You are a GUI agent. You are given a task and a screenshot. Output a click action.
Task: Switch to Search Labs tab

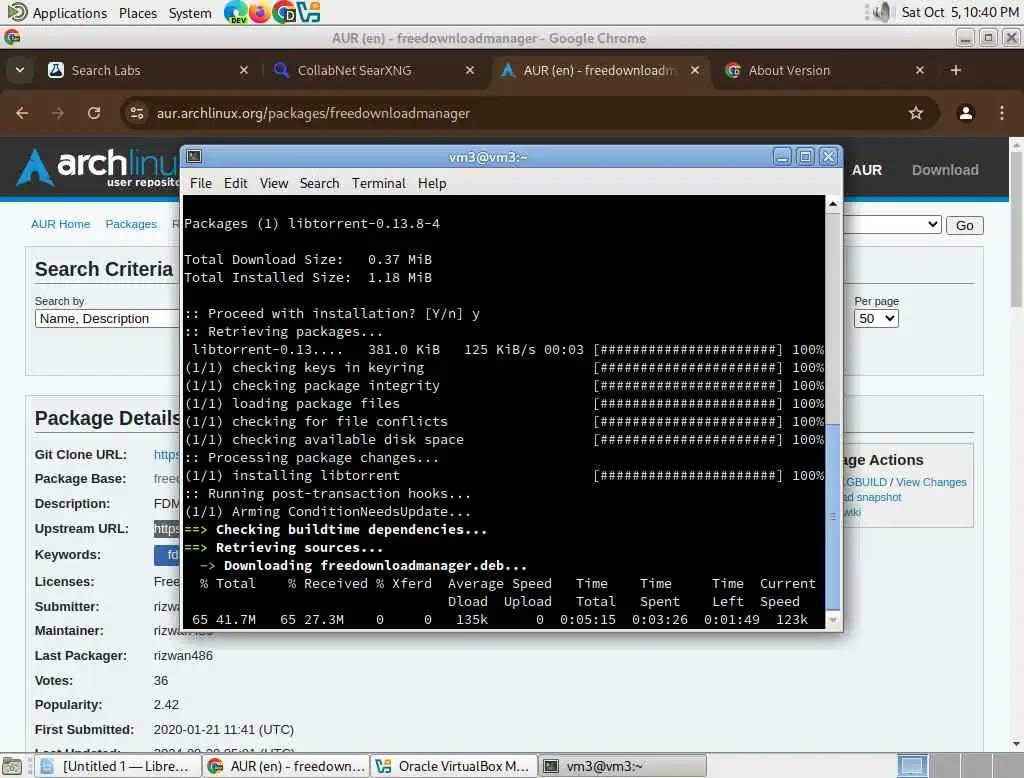click(147, 70)
